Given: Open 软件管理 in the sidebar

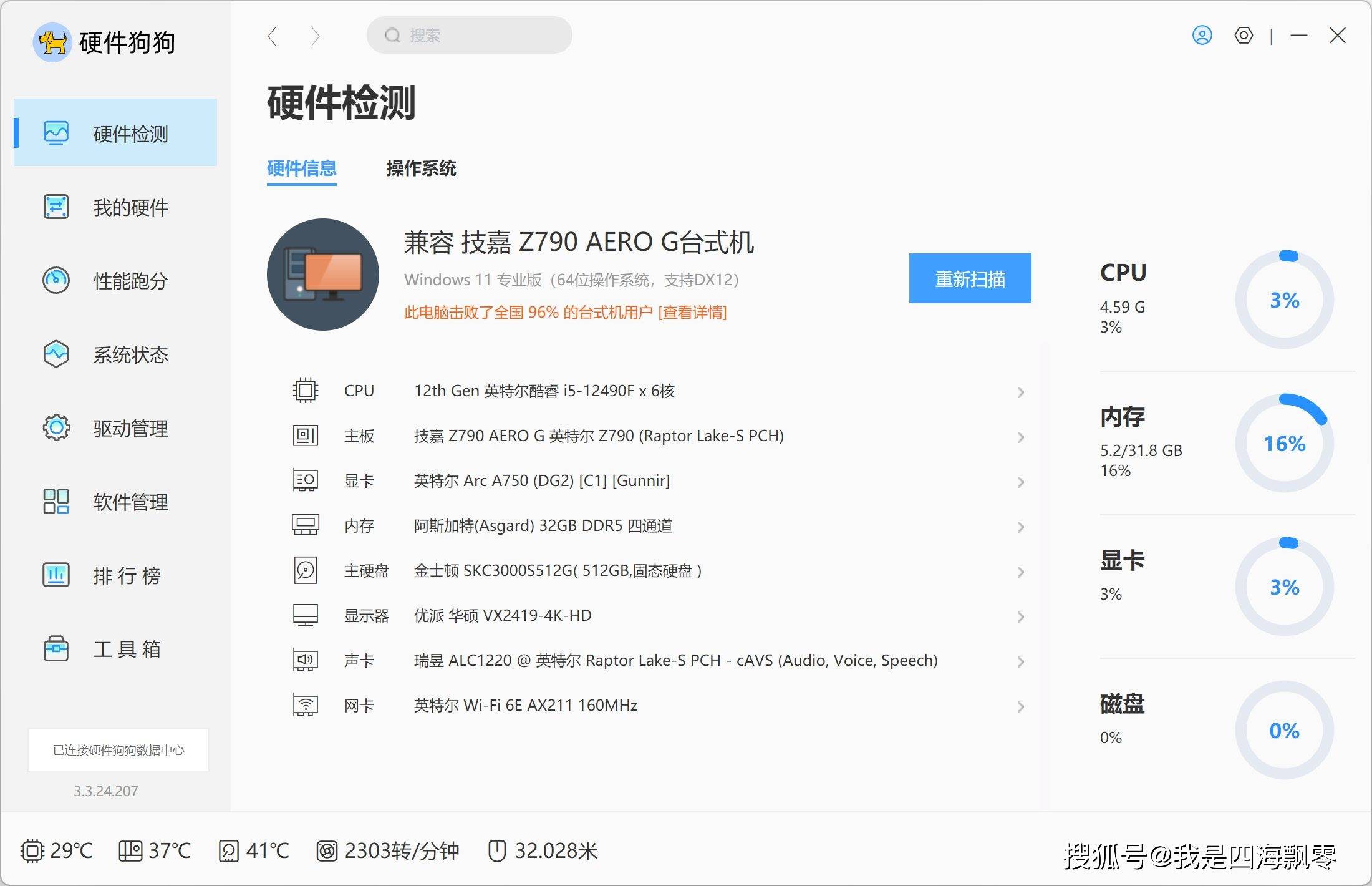Looking at the screenshot, I should (x=115, y=501).
